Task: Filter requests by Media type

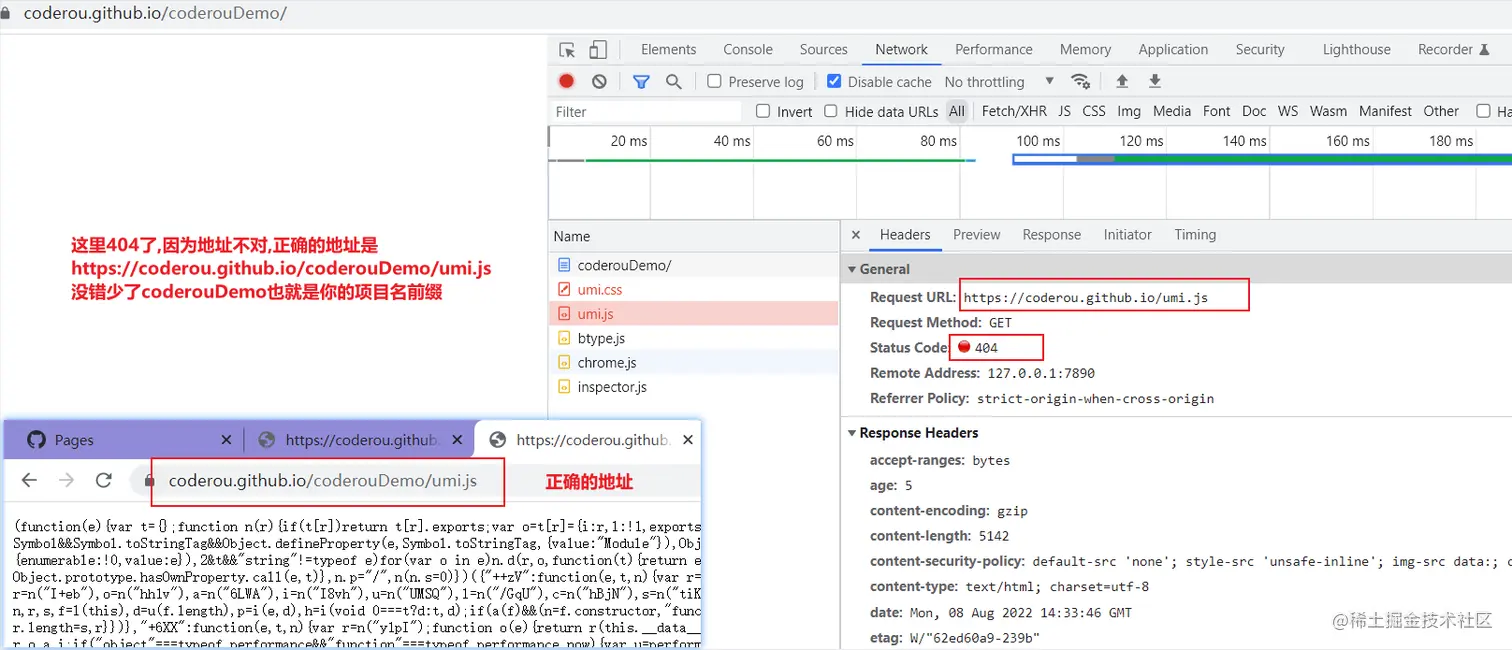Action: click(1172, 111)
